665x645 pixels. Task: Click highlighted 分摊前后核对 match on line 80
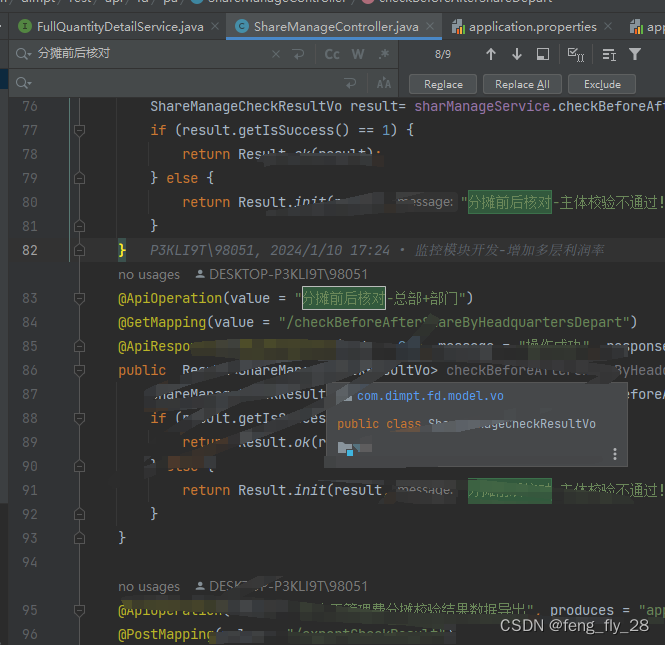coord(510,202)
